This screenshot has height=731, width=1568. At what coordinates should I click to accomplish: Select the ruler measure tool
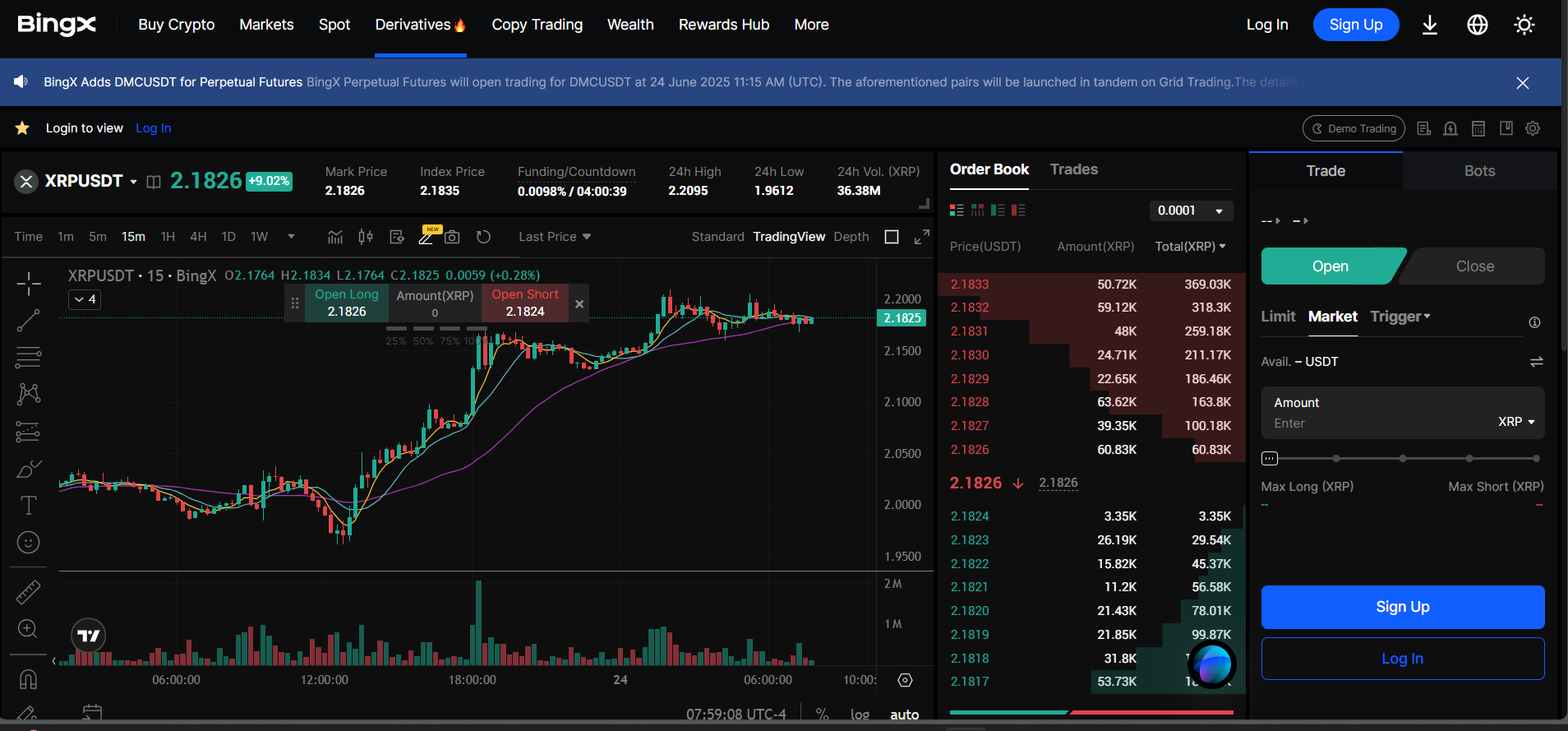click(x=29, y=592)
